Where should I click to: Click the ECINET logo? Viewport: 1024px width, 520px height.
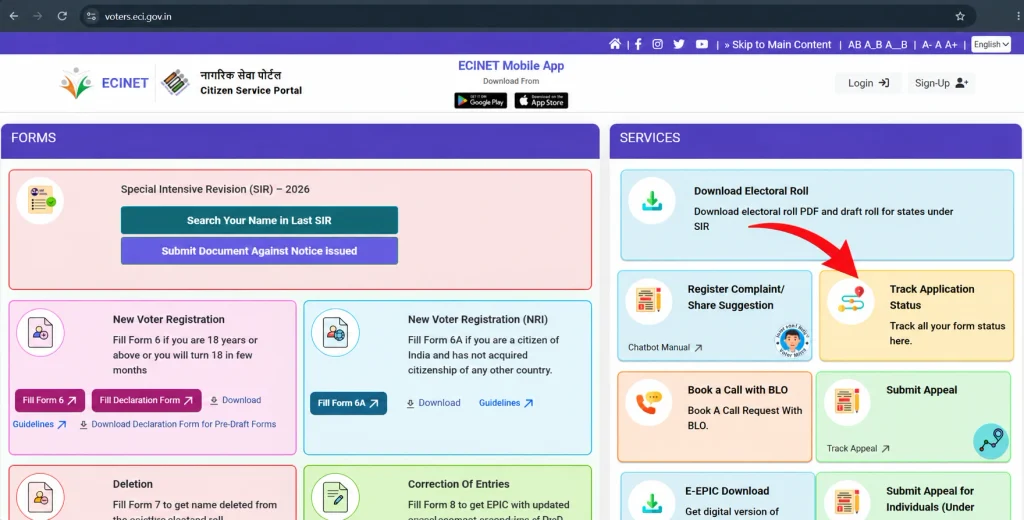[104, 83]
